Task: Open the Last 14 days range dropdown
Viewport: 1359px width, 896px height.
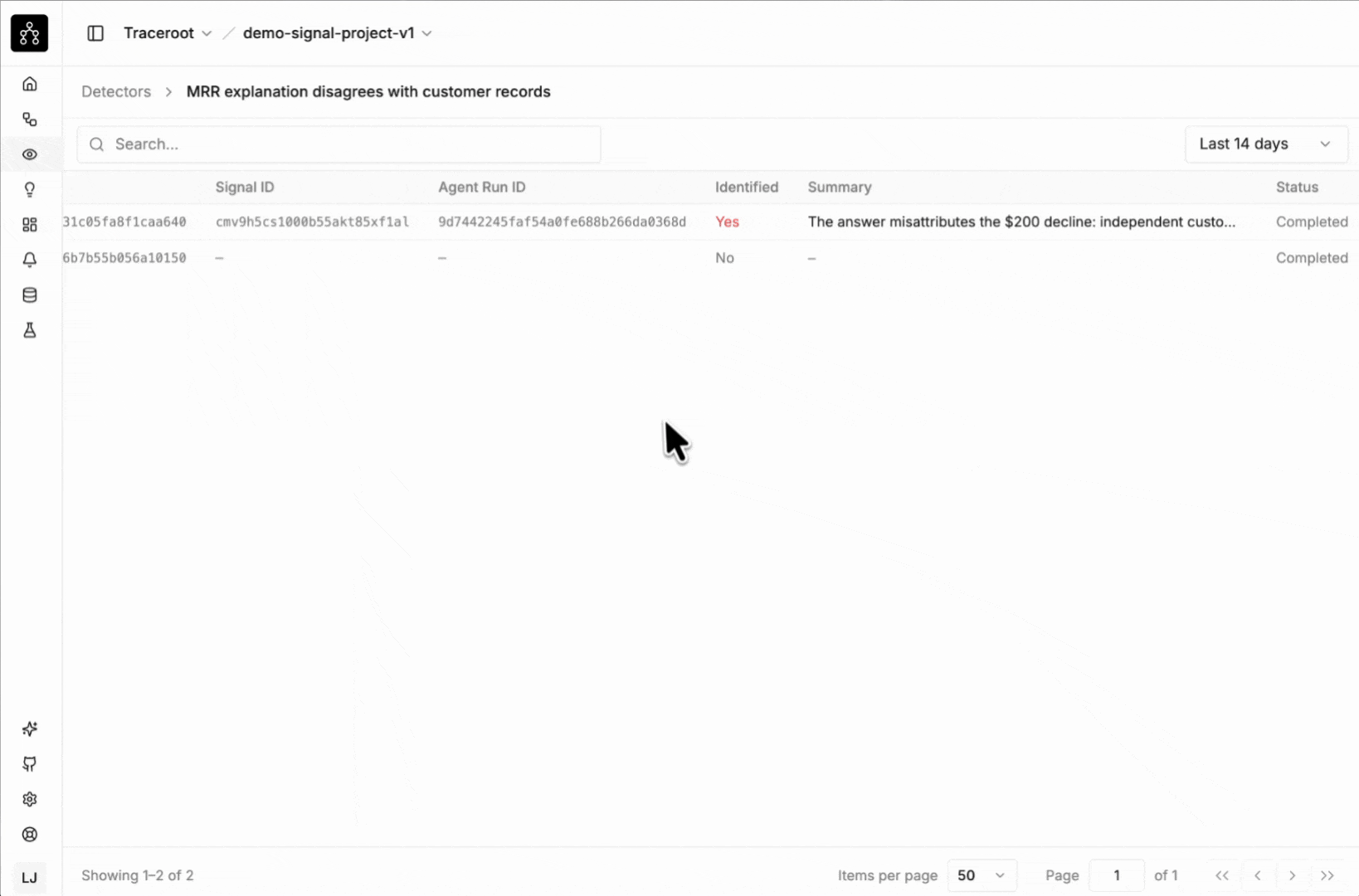Action: tap(1266, 144)
